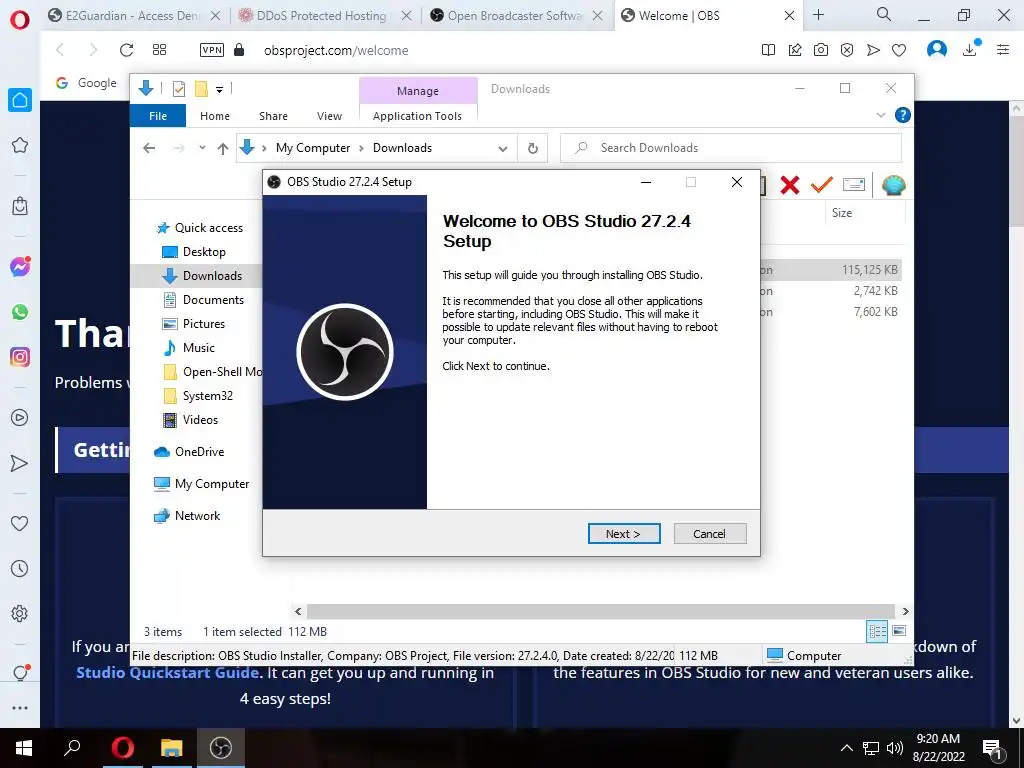This screenshot has width=1024, height=768.
Task: Open recent locations dropdown in Explorer
Action: (x=202, y=148)
